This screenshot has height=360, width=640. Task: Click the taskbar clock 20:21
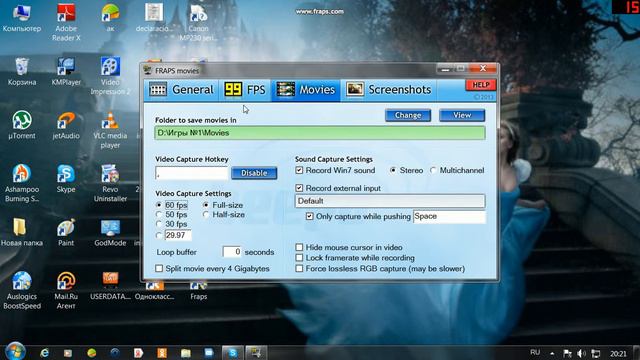tap(618, 353)
